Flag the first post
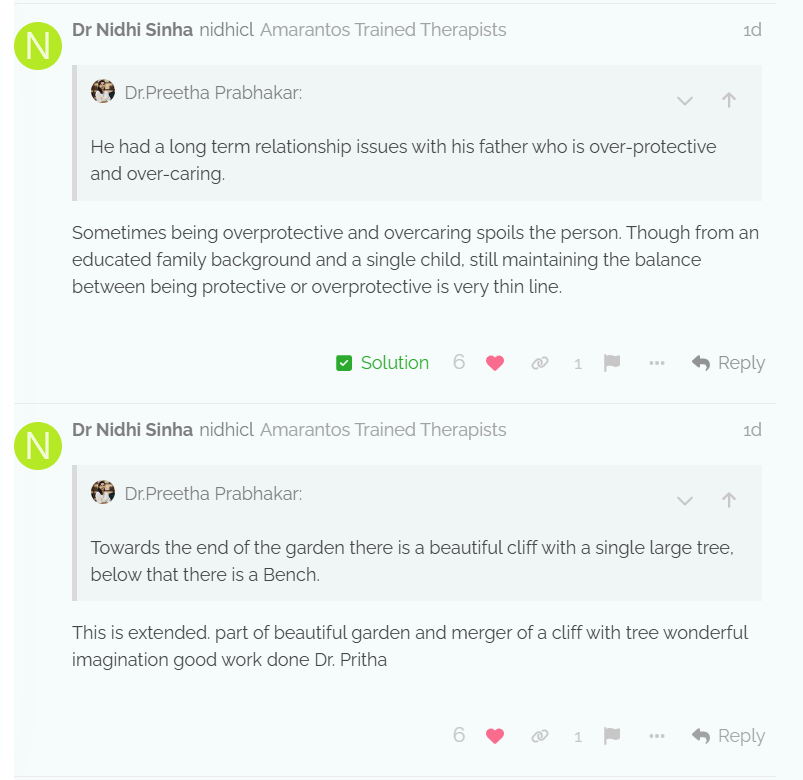Viewport: 803px width, 780px height. point(612,363)
